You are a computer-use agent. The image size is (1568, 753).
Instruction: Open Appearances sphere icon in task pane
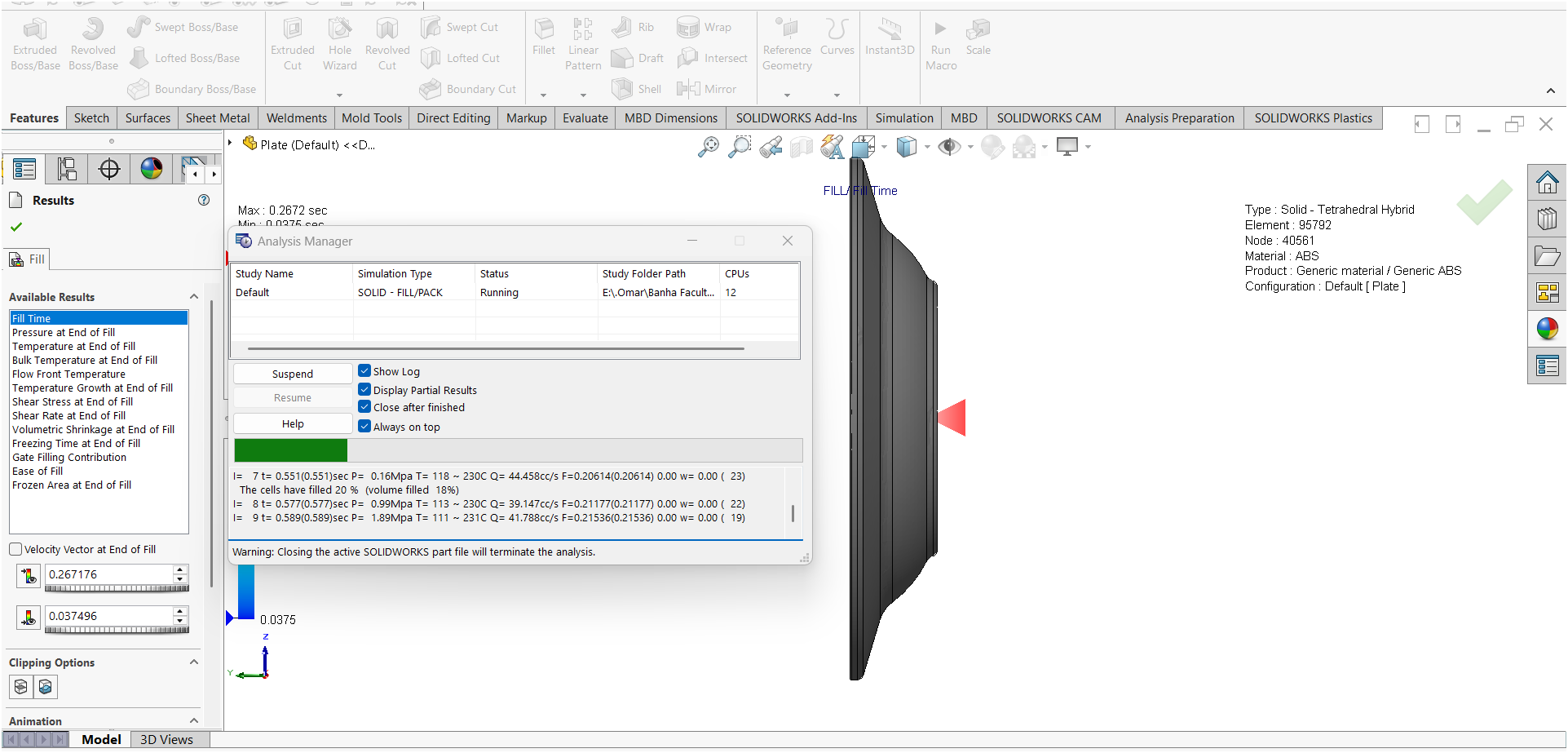1547,329
